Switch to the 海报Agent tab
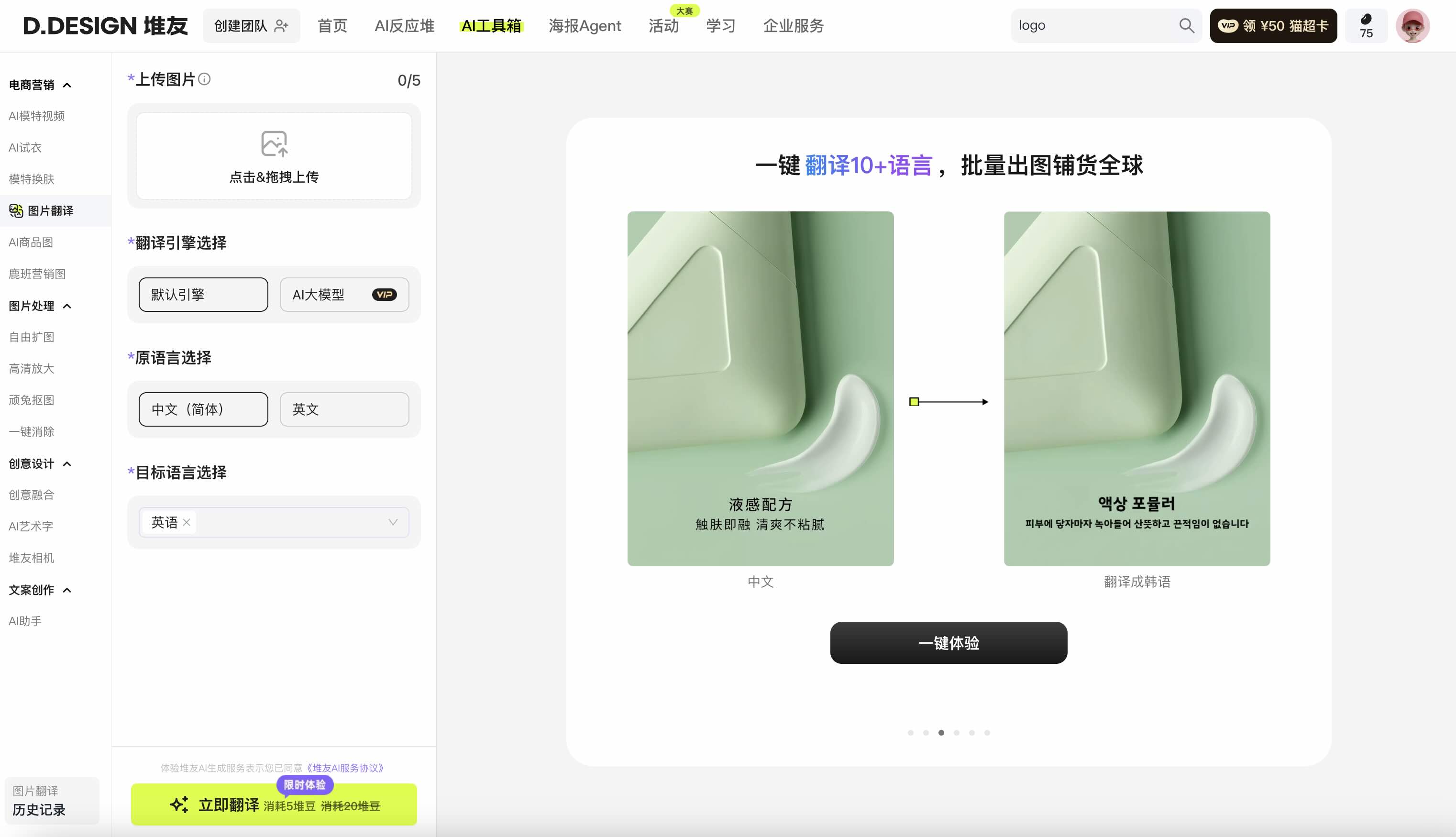1456x837 pixels. coord(585,25)
